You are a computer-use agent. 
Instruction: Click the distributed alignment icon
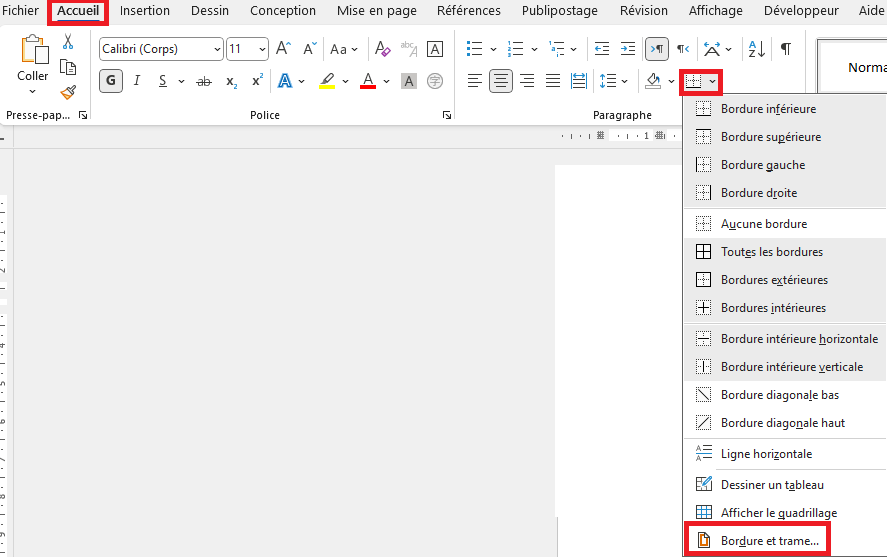pyautogui.click(x=579, y=81)
